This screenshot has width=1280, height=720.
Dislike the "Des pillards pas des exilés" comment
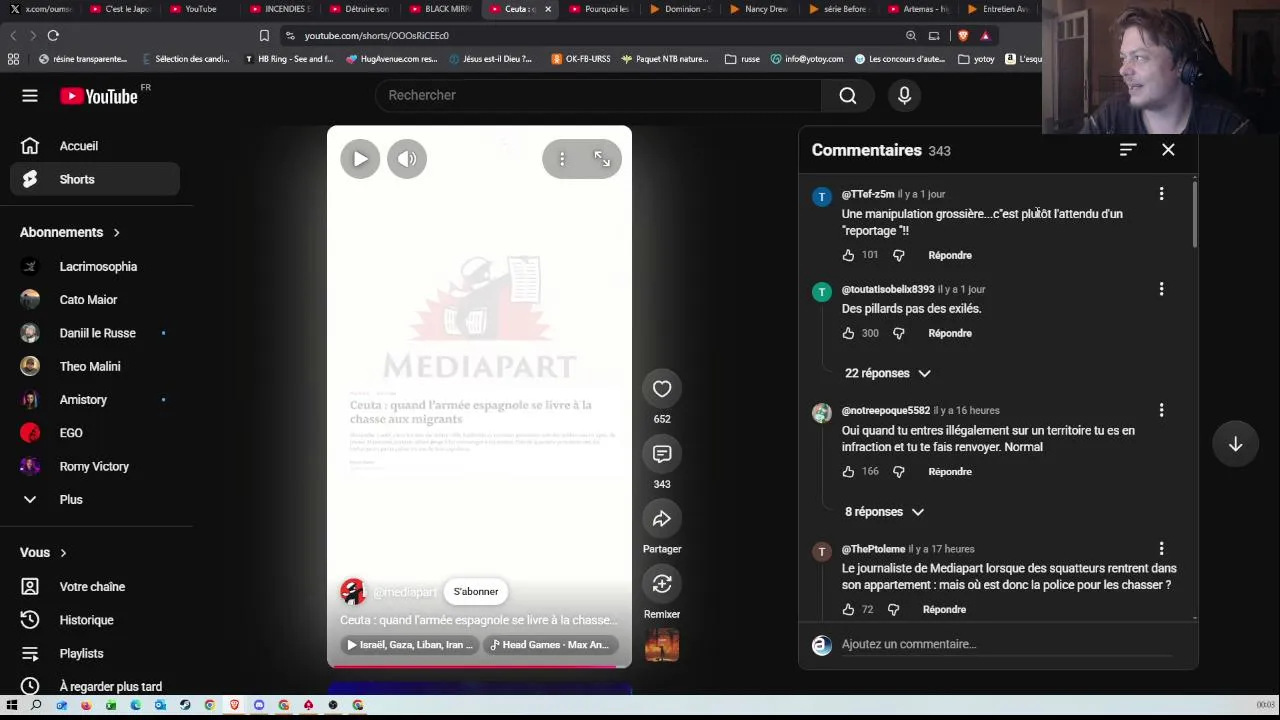coord(898,333)
